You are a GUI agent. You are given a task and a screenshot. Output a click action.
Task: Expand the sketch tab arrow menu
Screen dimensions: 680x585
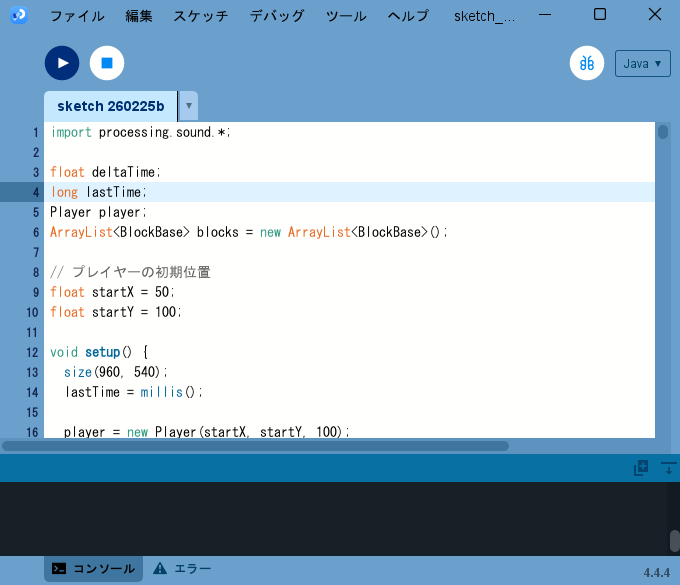pyautogui.click(x=188, y=106)
